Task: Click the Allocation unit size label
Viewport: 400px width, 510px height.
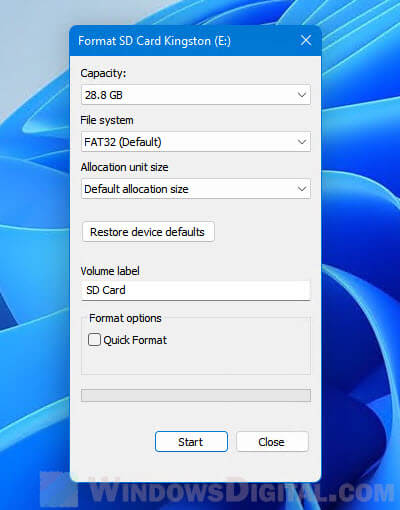Action: pos(124,167)
